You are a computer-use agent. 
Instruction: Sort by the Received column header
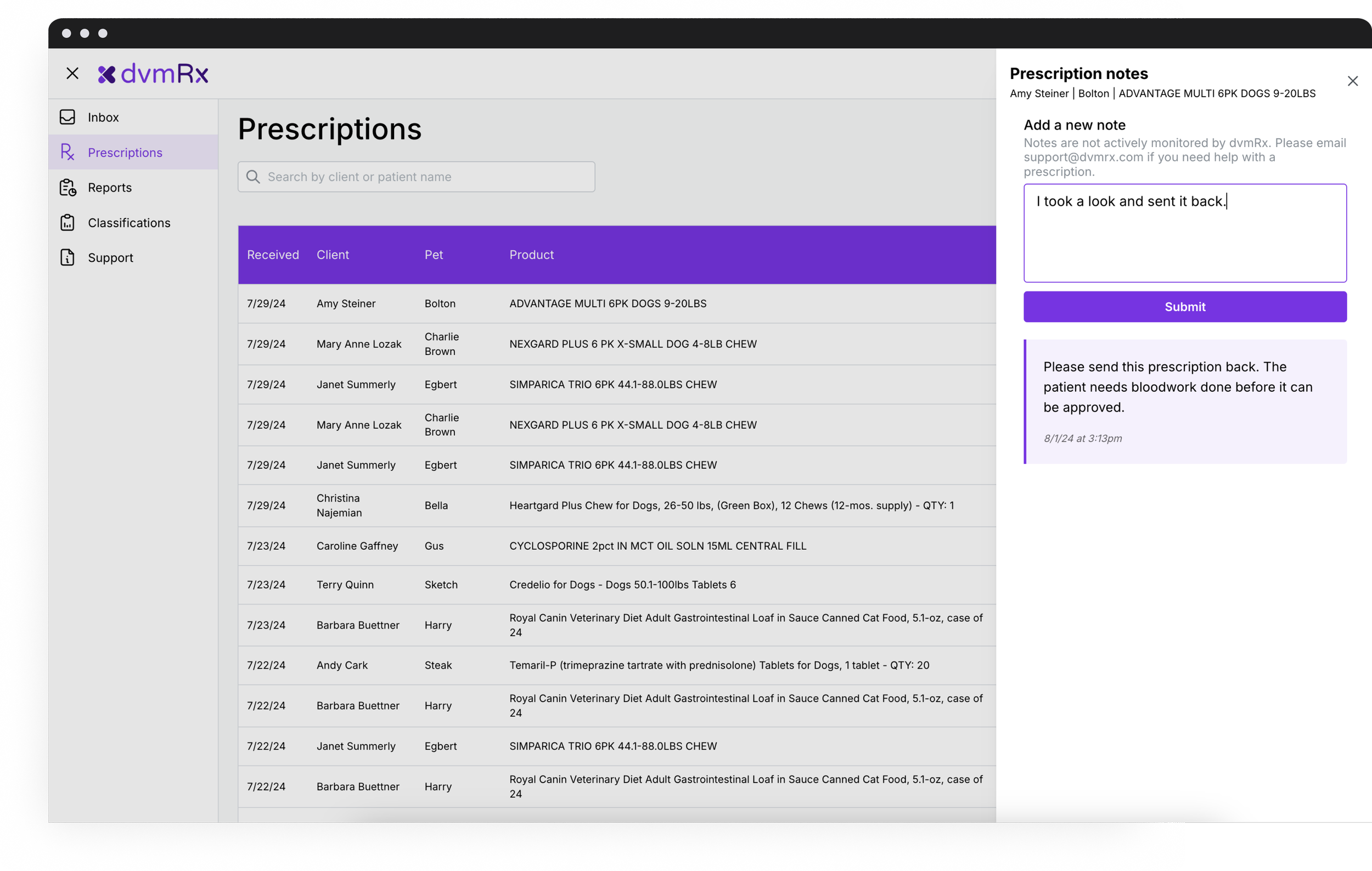click(x=273, y=255)
